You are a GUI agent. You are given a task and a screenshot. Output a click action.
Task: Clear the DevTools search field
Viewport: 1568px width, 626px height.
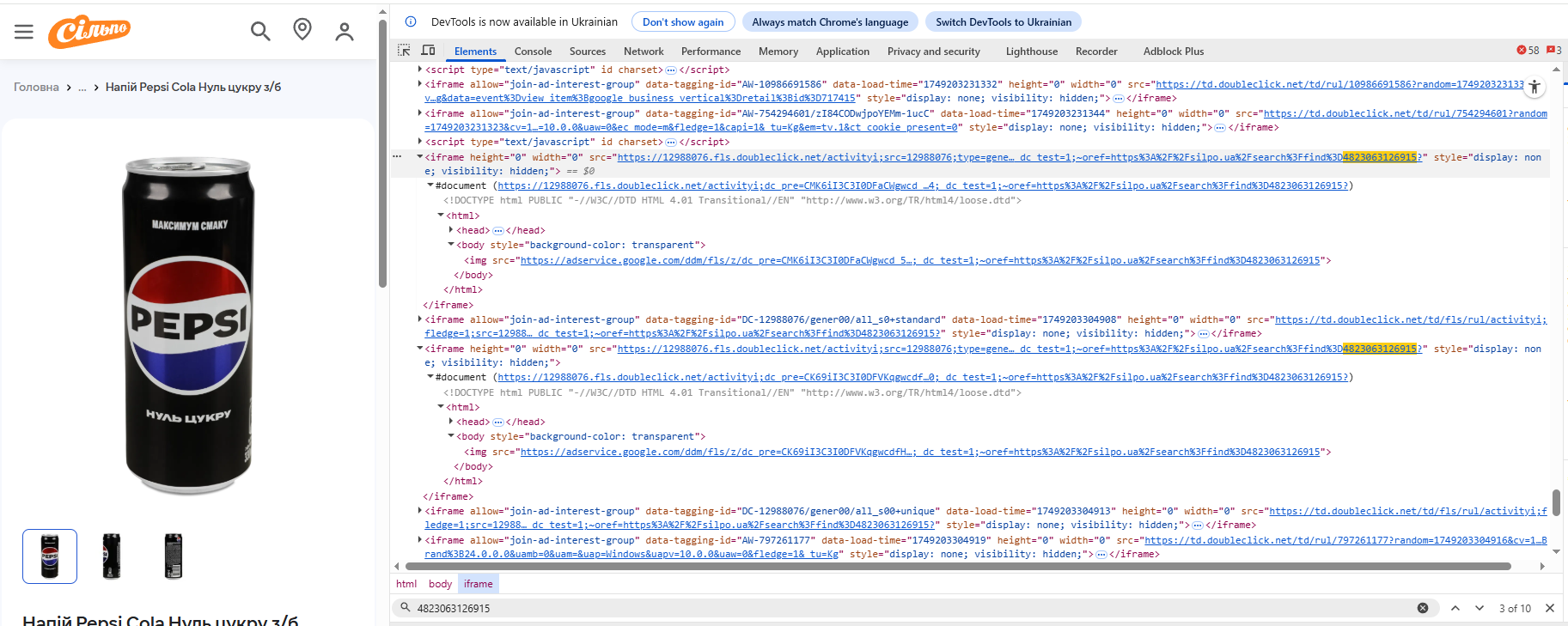click(1423, 608)
